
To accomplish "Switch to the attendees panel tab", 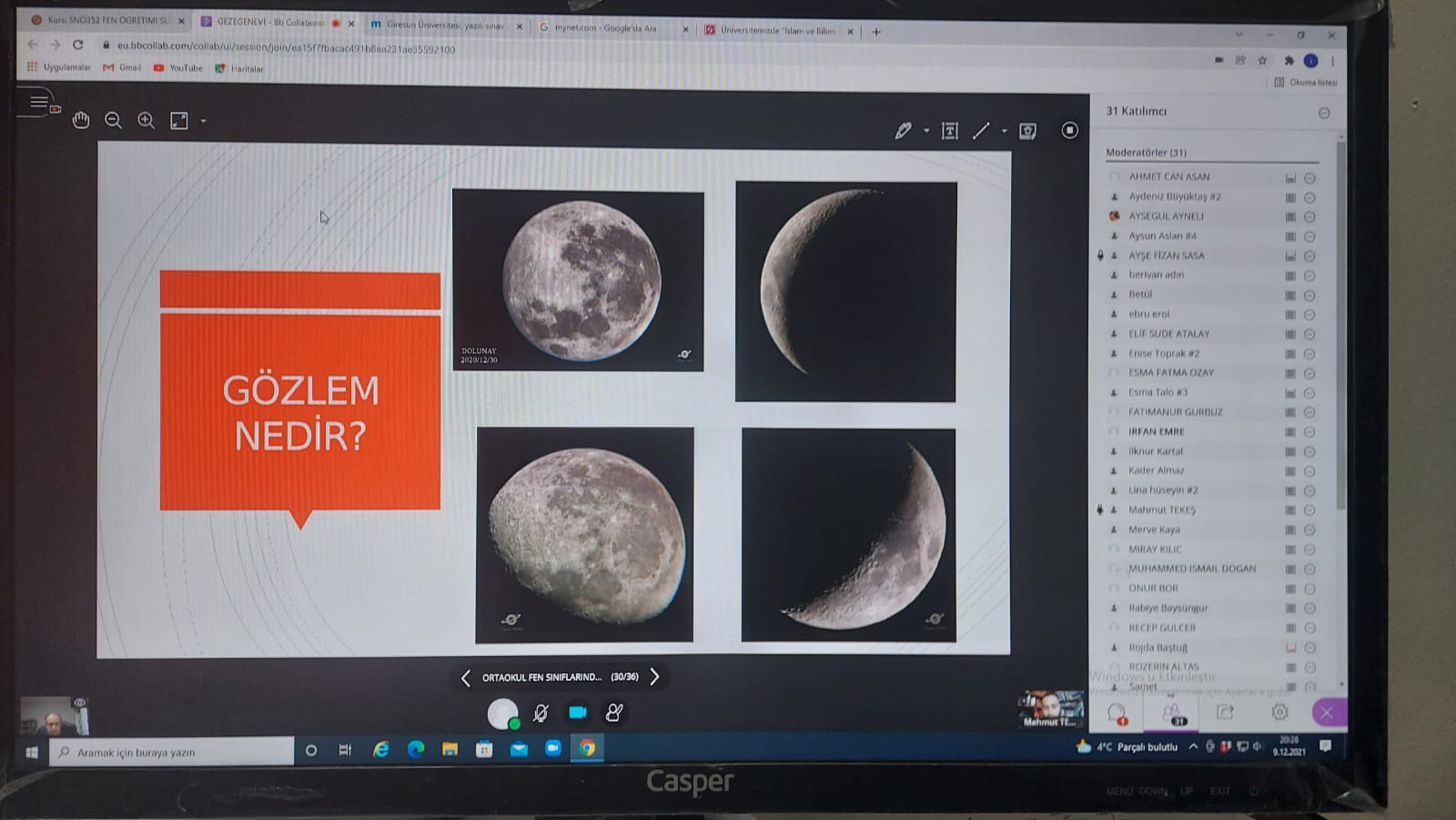I will [x=1172, y=714].
